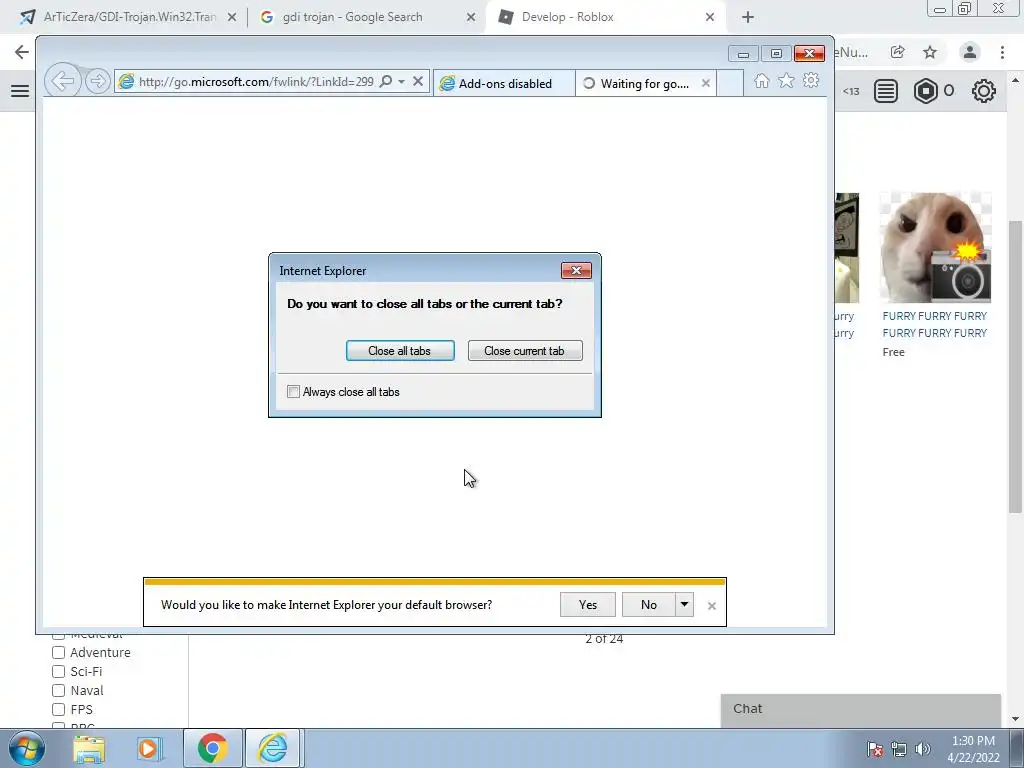
Task: Stop loading with the IE address bar X
Action: [418, 82]
